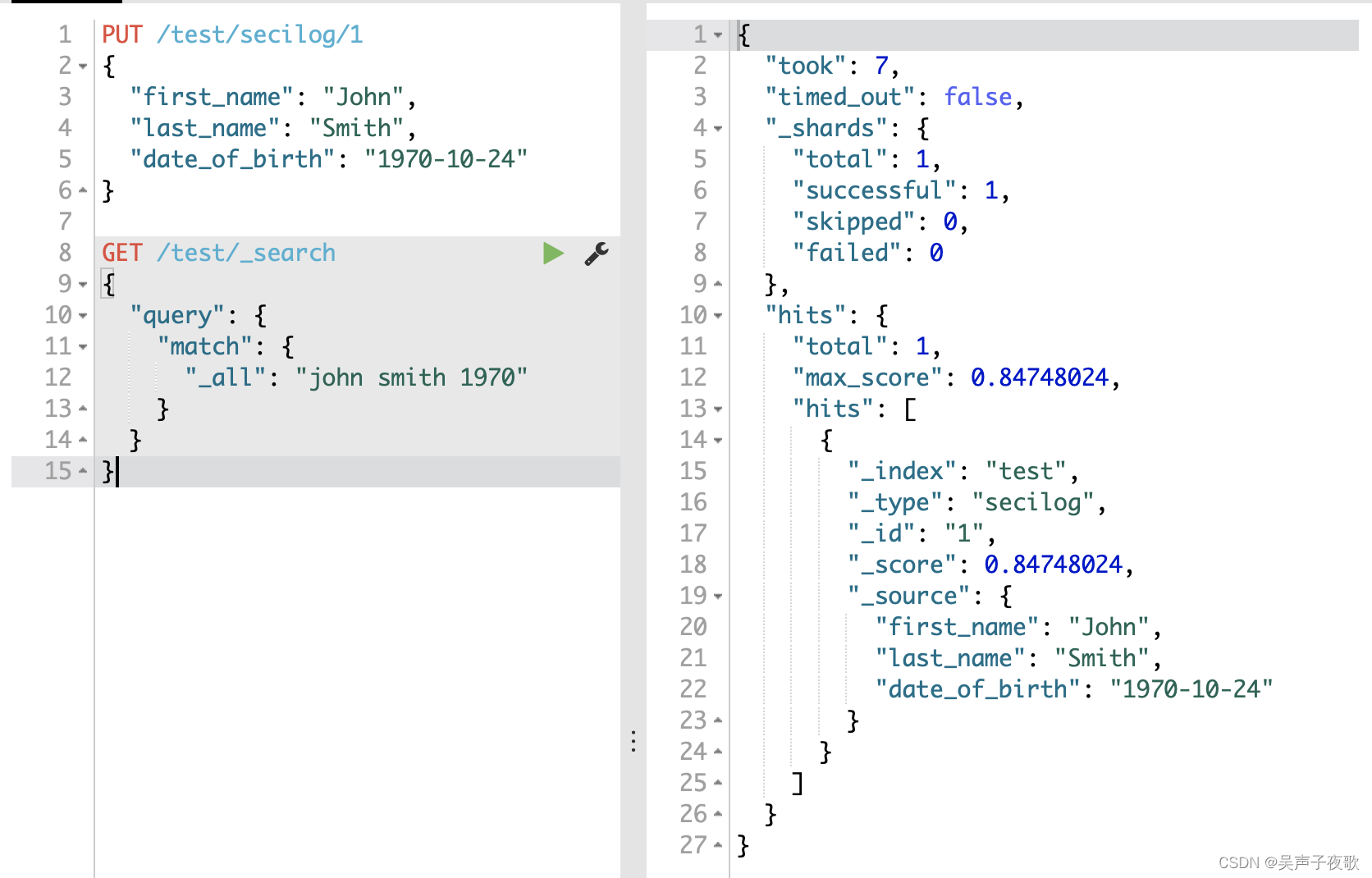Click the "_index": "test" response line
This screenshot has height=878, width=1372.
(963, 471)
